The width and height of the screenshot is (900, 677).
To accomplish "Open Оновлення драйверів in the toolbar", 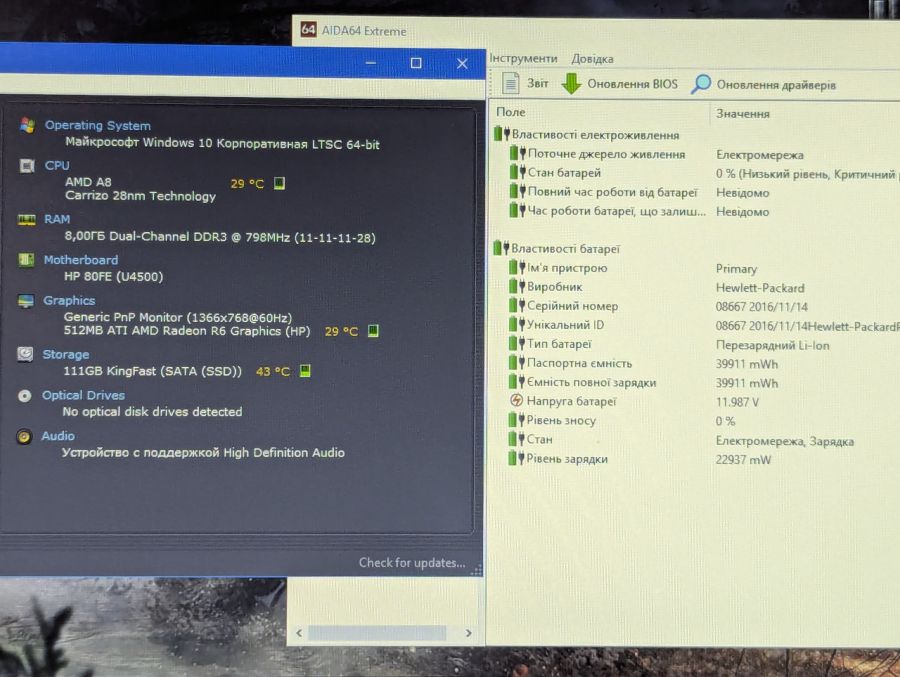I will pyautogui.click(x=776, y=85).
